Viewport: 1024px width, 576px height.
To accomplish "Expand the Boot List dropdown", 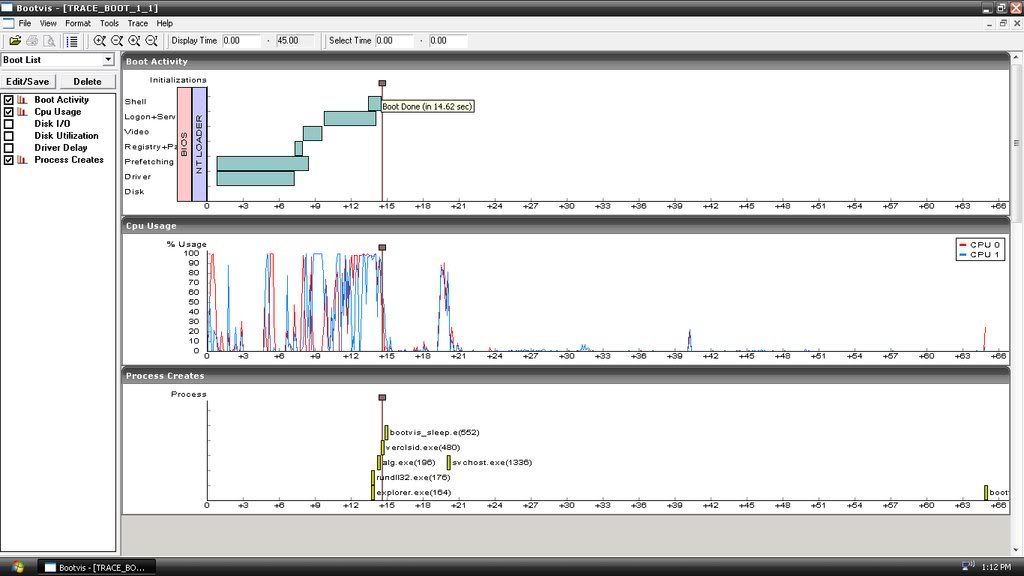I will (108, 59).
